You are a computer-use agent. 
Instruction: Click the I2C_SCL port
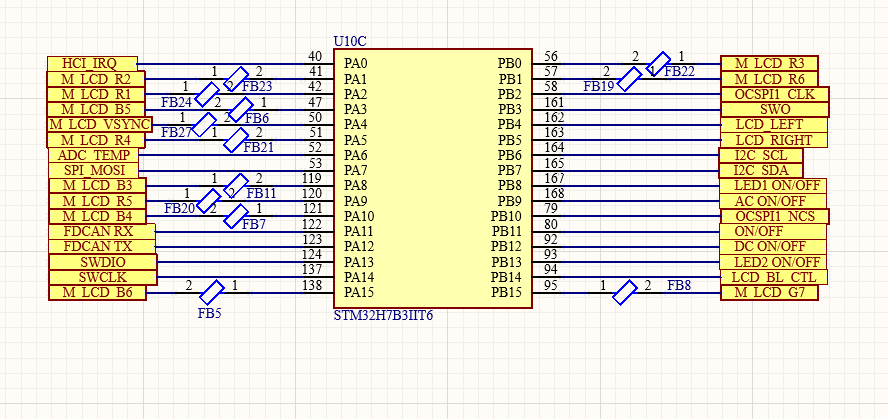pyautogui.click(x=761, y=155)
